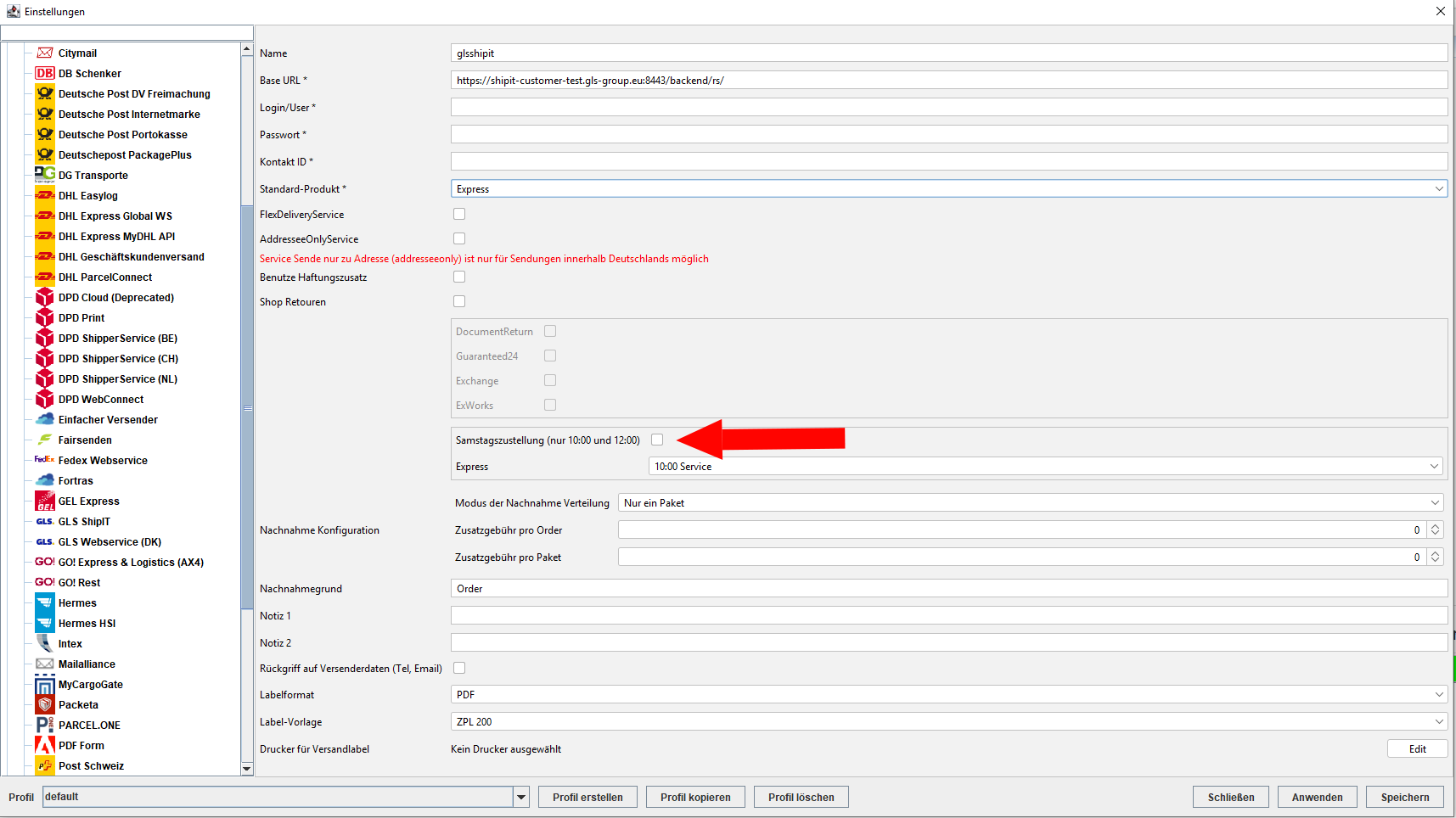Screen dimensions: 1456x818
Task: Select Hermes HSI in carrier list
Action: 87,623
